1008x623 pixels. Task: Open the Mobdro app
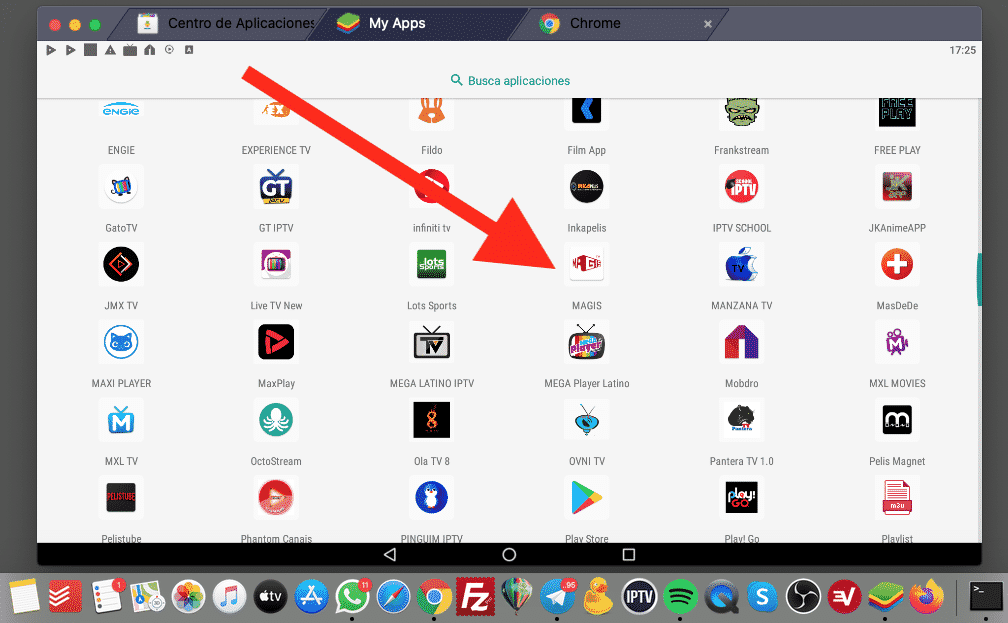click(x=741, y=342)
